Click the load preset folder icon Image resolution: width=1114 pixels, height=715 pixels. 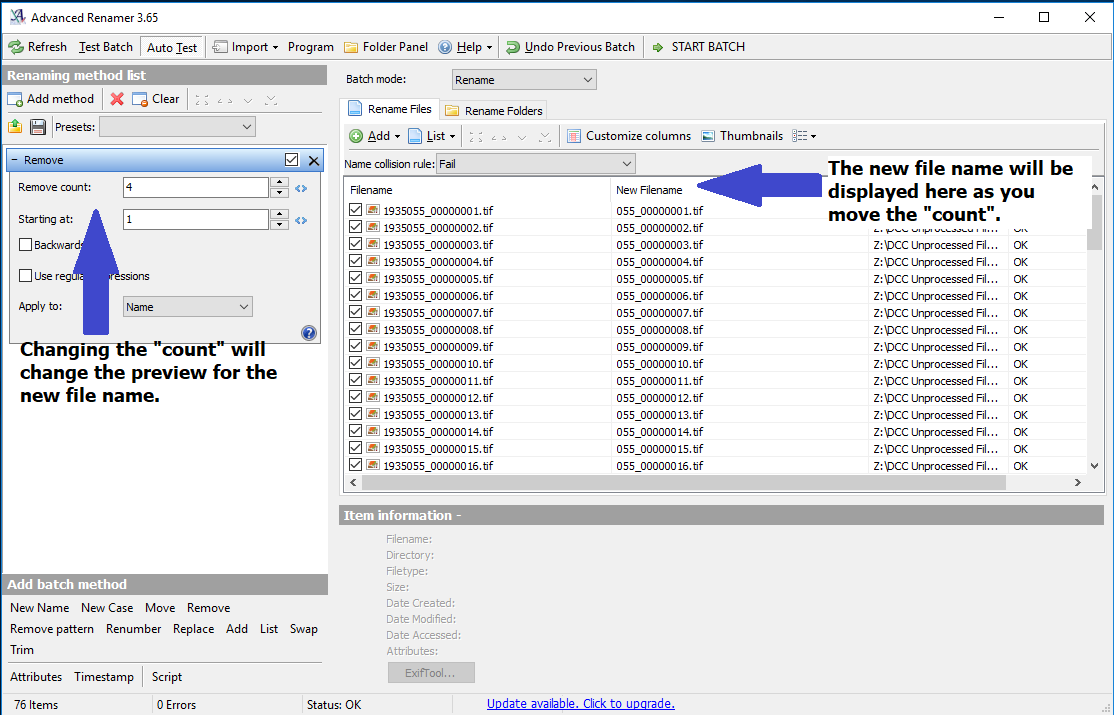pos(15,127)
